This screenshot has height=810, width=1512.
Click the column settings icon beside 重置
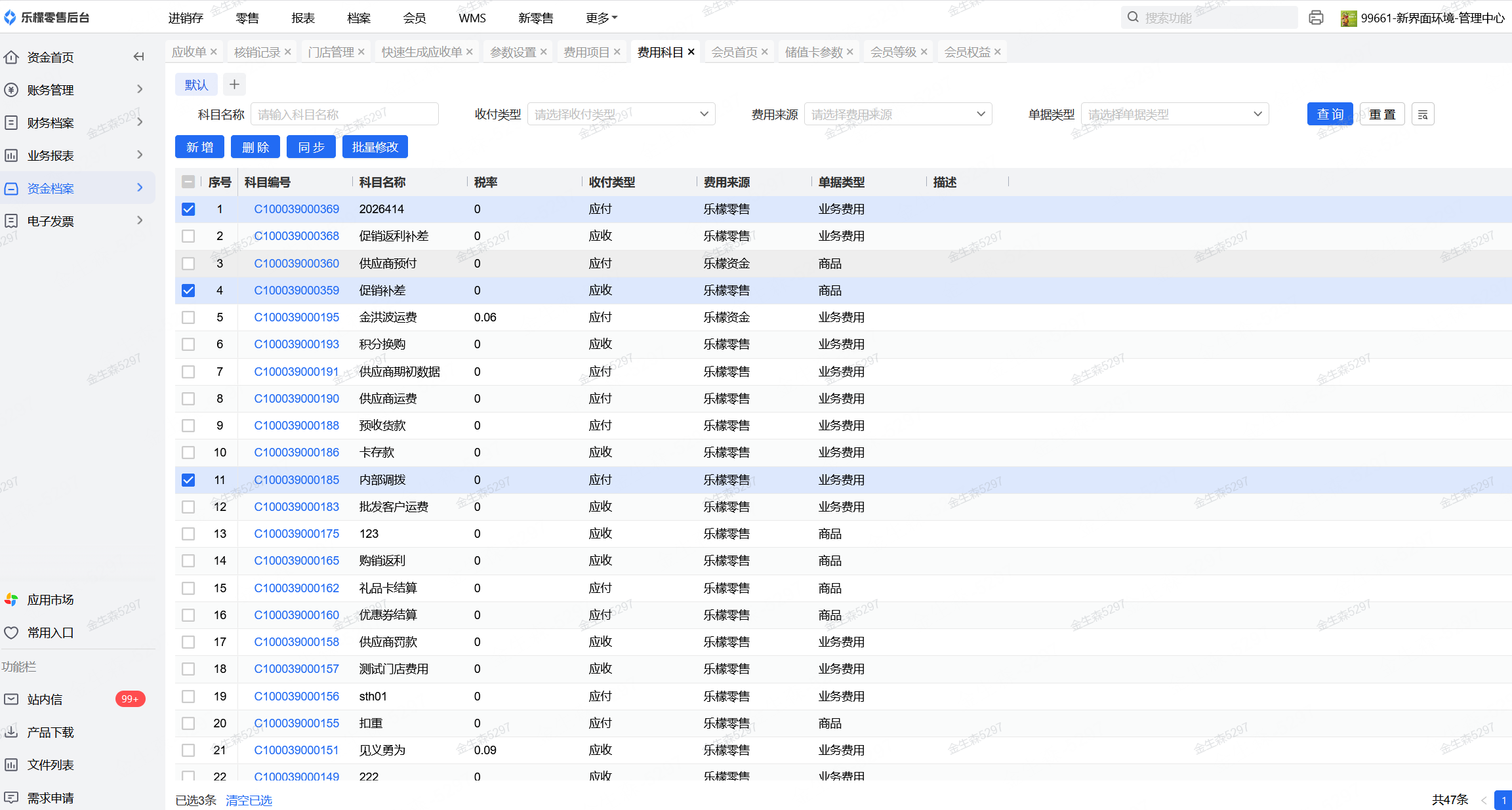1422,115
